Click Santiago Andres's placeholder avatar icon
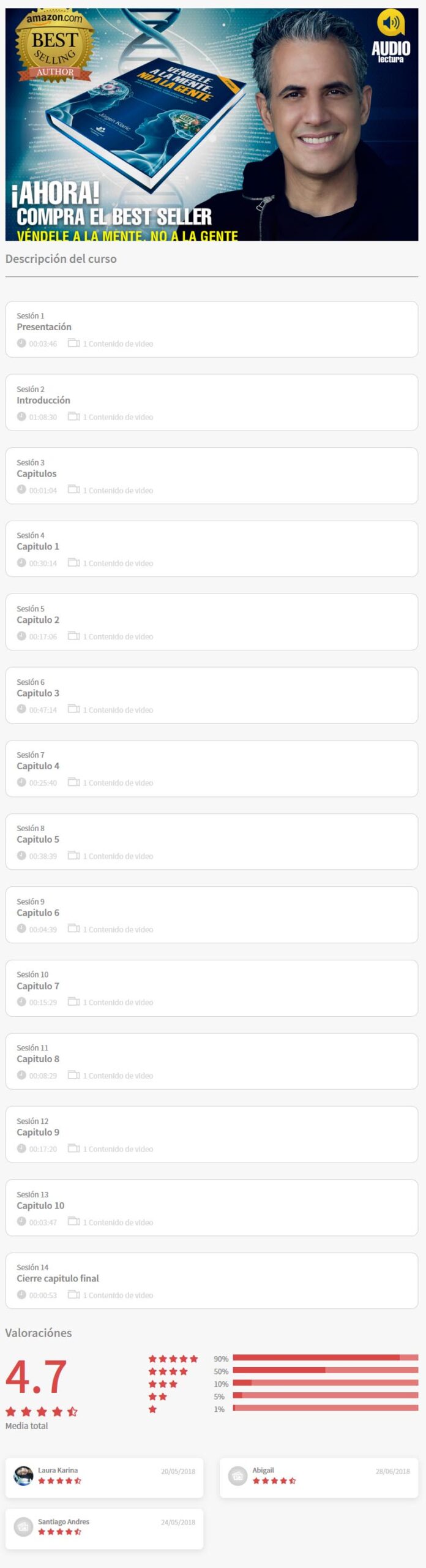Image resolution: width=426 pixels, height=1568 pixels. (23, 1527)
